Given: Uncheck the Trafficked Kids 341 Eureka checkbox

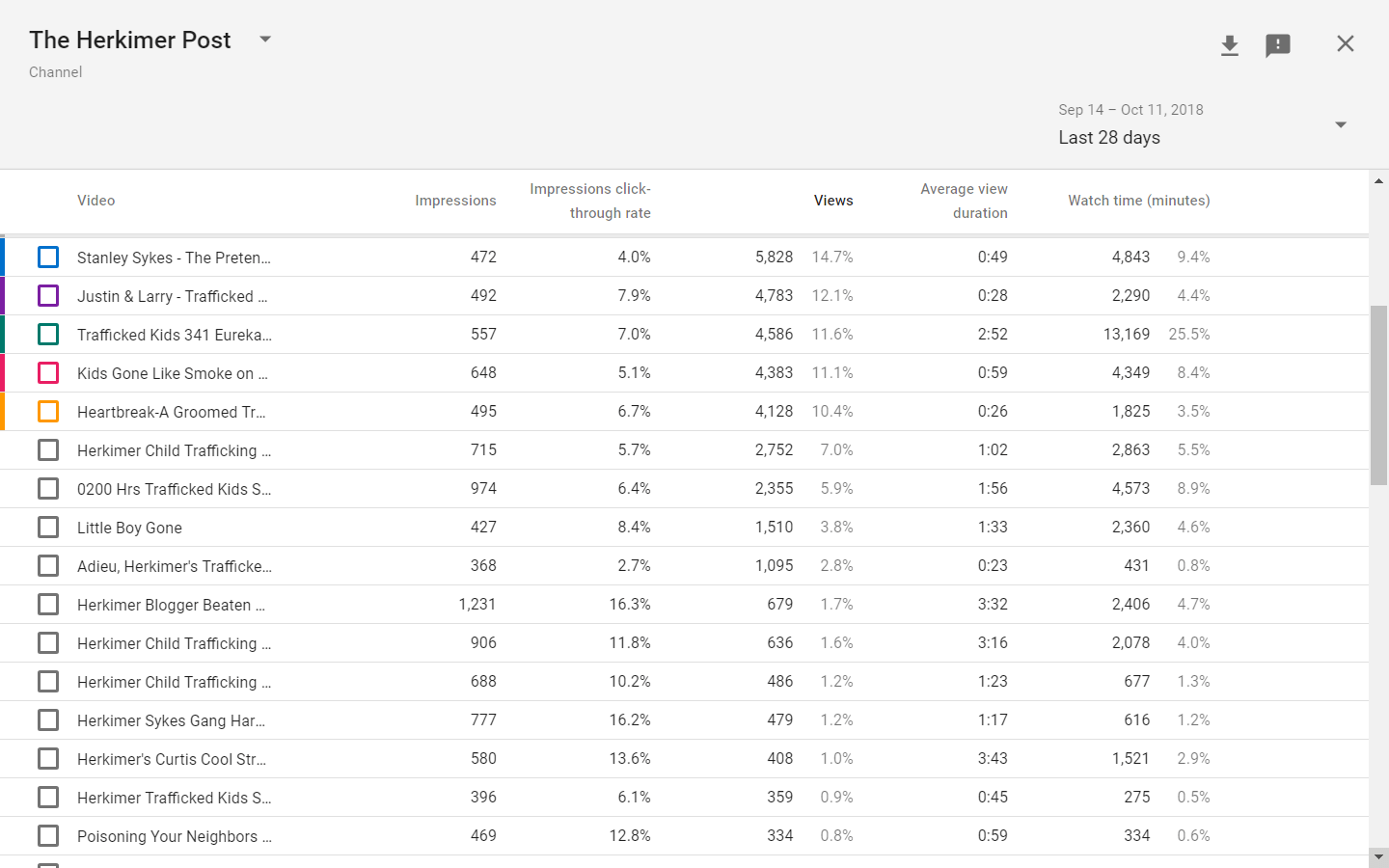Looking at the screenshot, I should pos(48,335).
